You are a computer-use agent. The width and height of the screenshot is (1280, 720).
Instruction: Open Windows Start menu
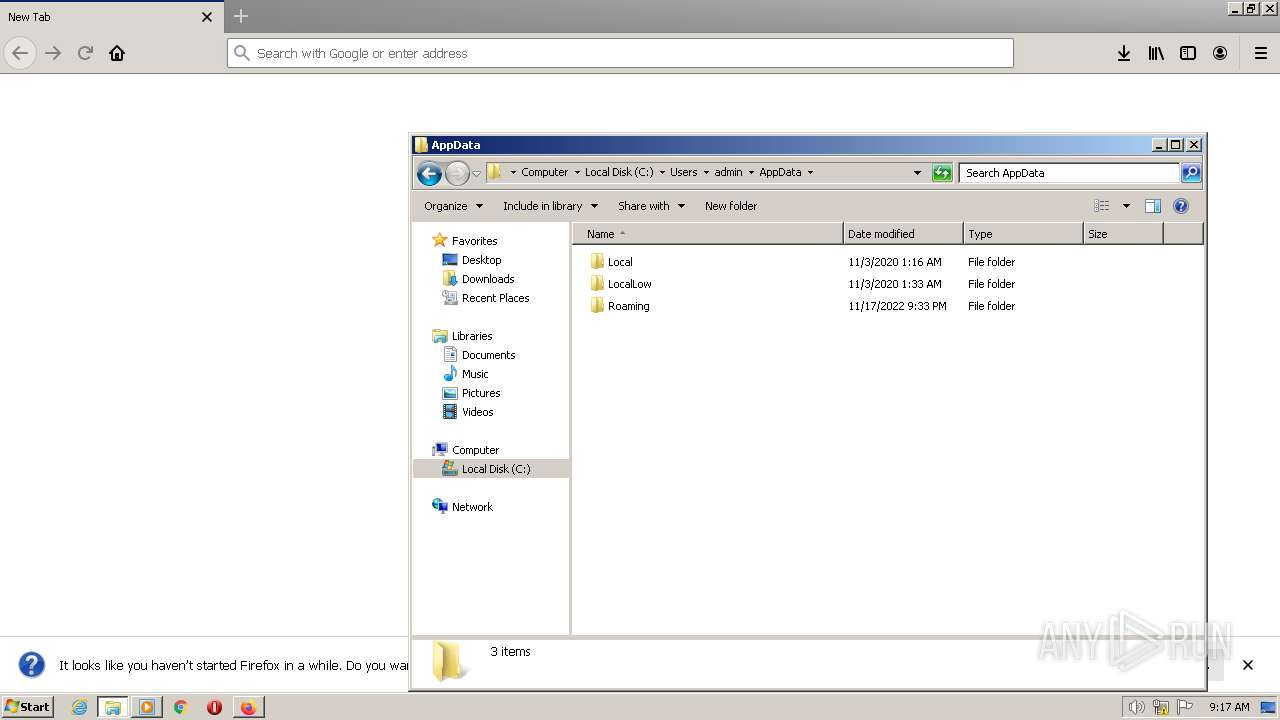[x=28, y=706]
